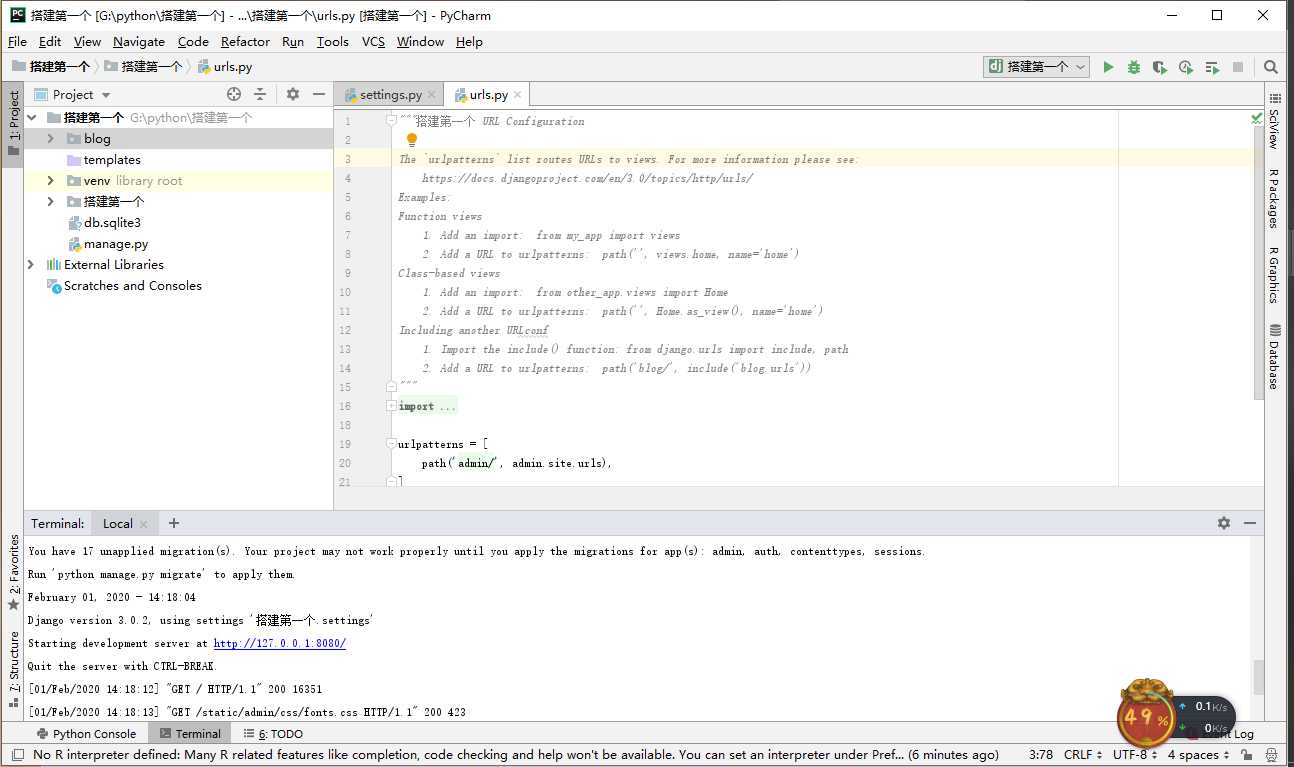
Task: Expand the blog folder
Action: (x=51, y=139)
